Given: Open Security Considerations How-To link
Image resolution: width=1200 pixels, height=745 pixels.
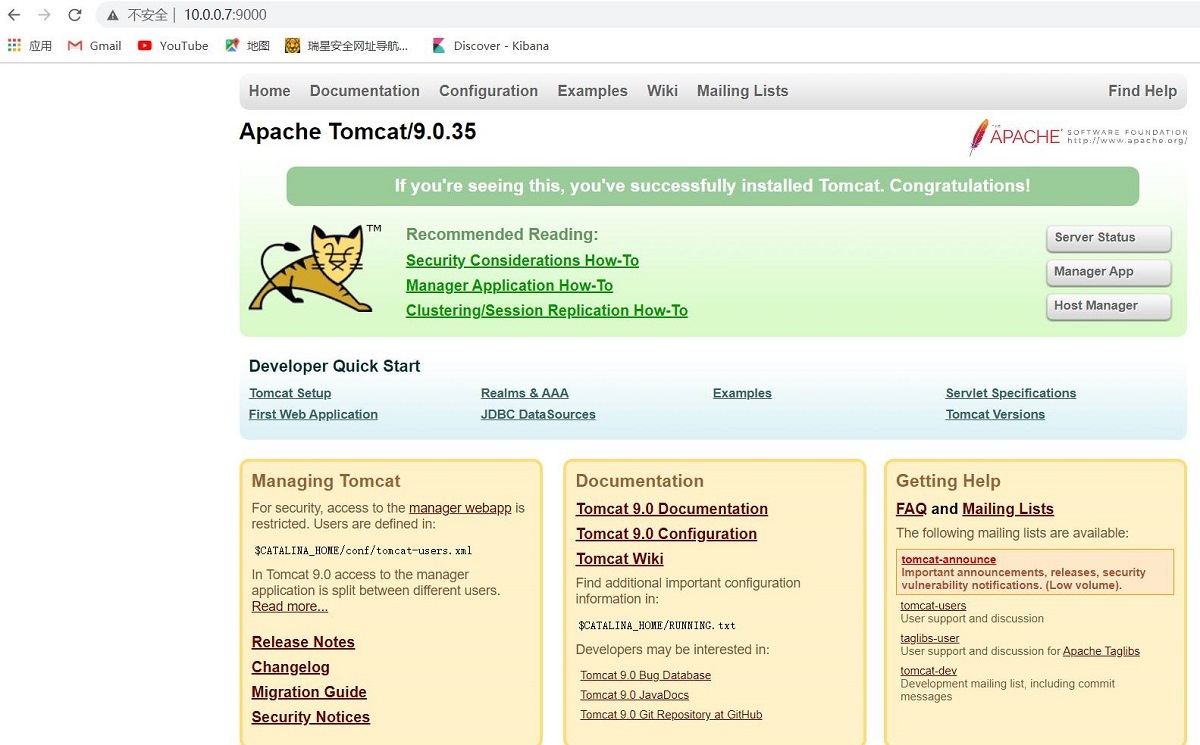Looking at the screenshot, I should click(522, 261).
